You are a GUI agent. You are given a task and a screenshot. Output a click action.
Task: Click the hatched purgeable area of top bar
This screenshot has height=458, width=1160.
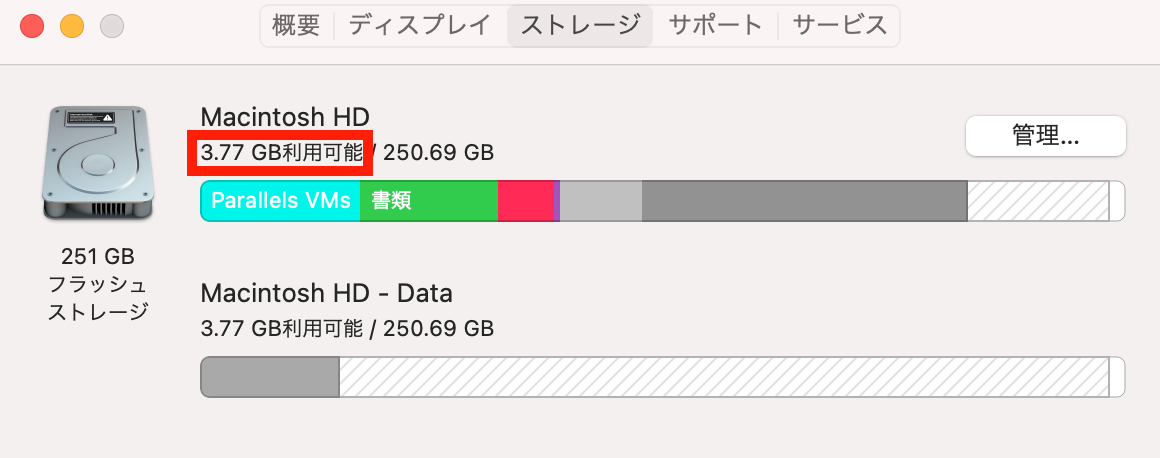click(x=1038, y=201)
